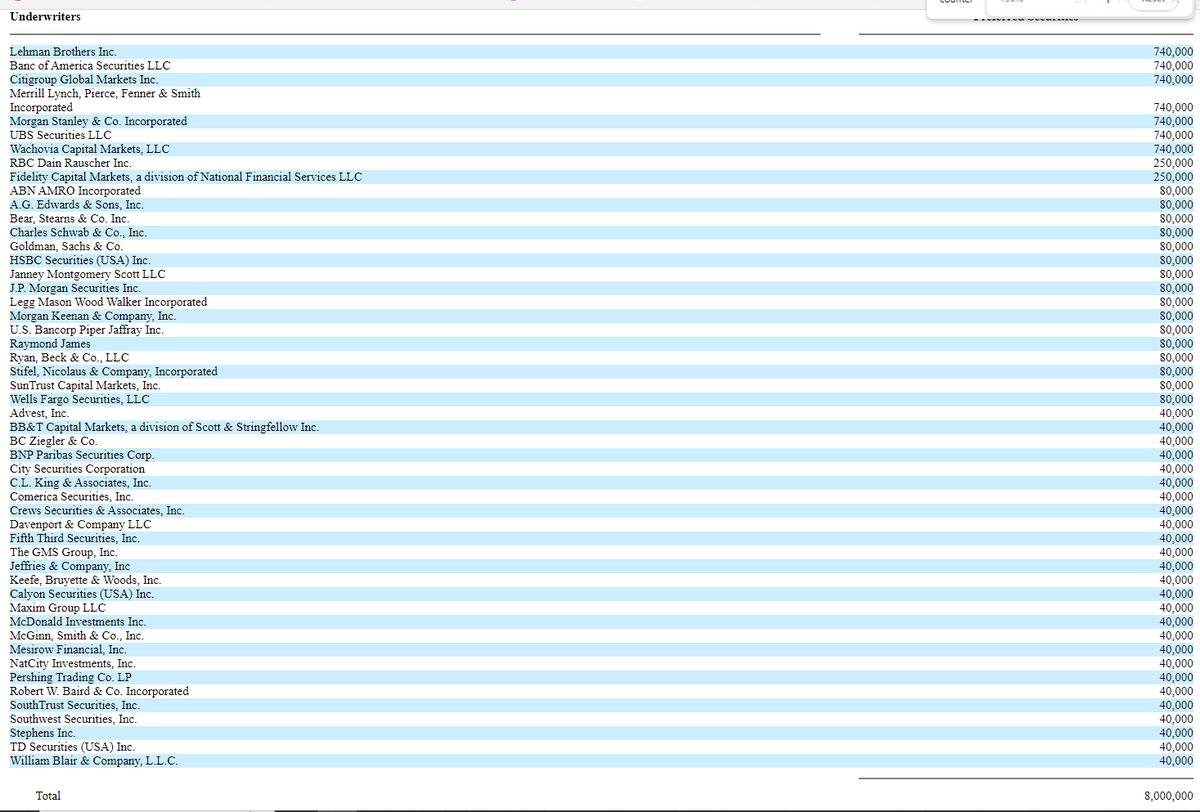Image resolution: width=1200 pixels, height=812 pixels.
Task: Click the 'Total' row label
Action: [x=48, y=796]
